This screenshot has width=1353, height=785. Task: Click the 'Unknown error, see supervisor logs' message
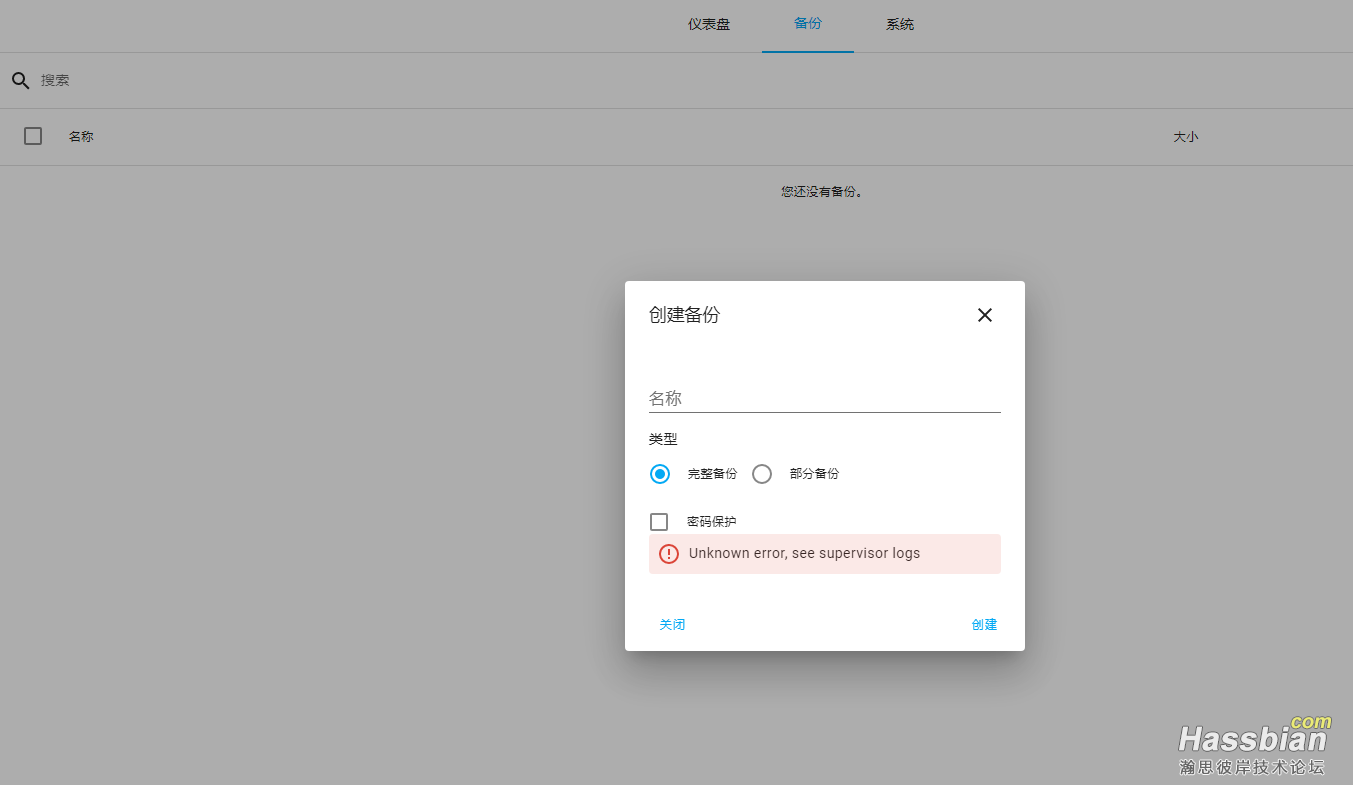point(805,553)
